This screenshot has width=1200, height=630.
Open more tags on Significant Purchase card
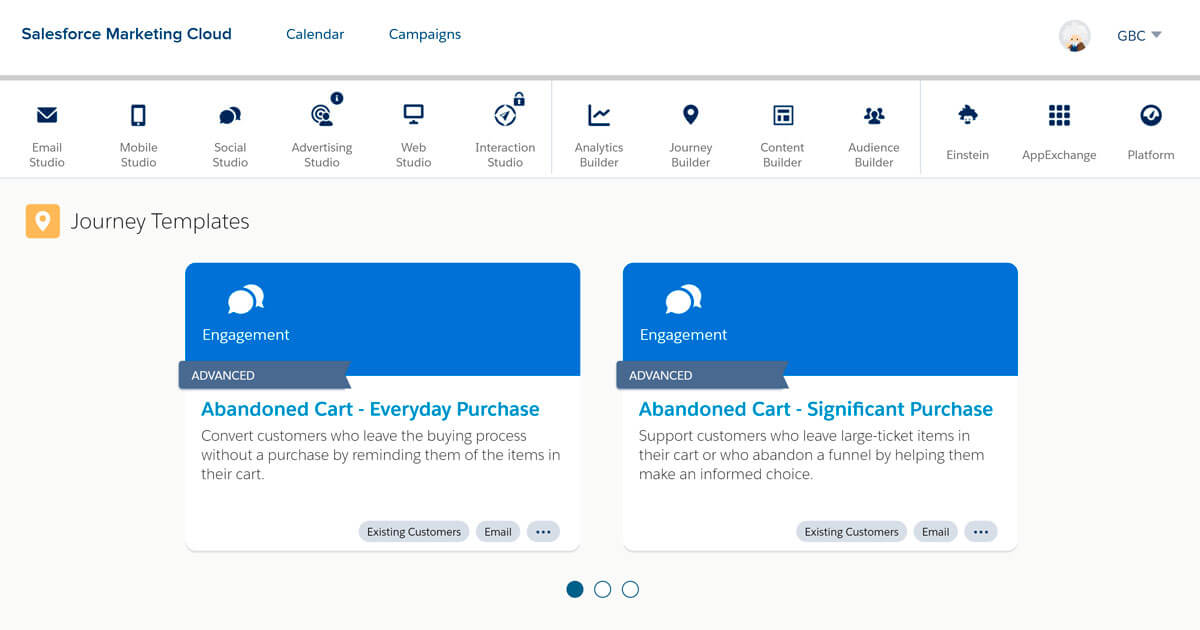981,532
